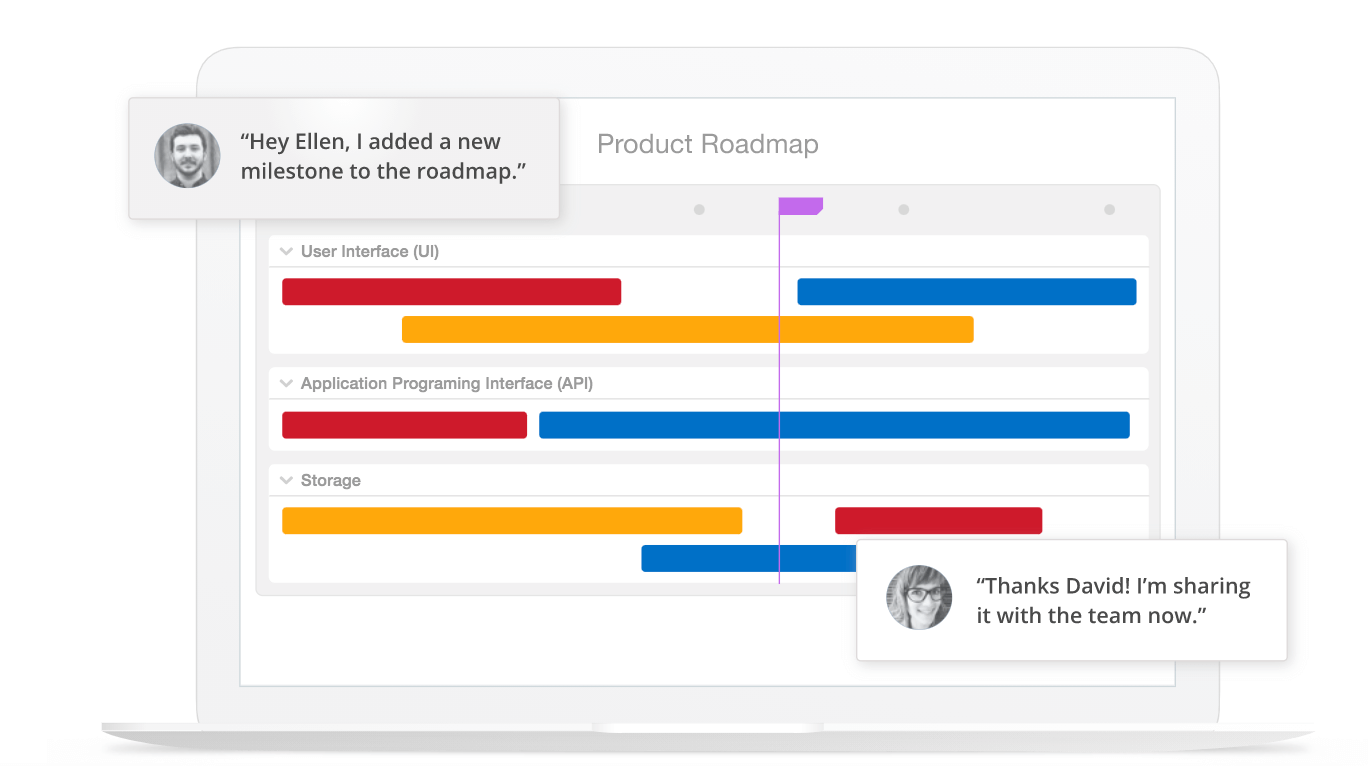Image resolution: width=1372 pixels, height=766 pixels.
Task: Click Ellen's avatar next to her message
Action: [918, 597]
